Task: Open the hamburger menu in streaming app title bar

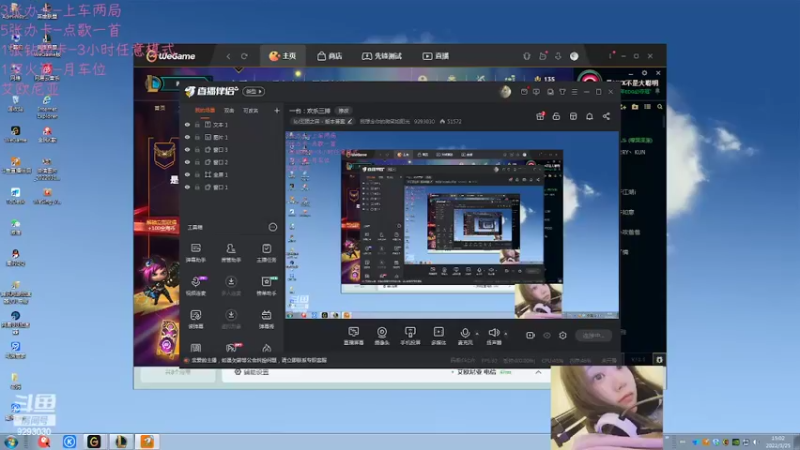Action: click(574, 92)
